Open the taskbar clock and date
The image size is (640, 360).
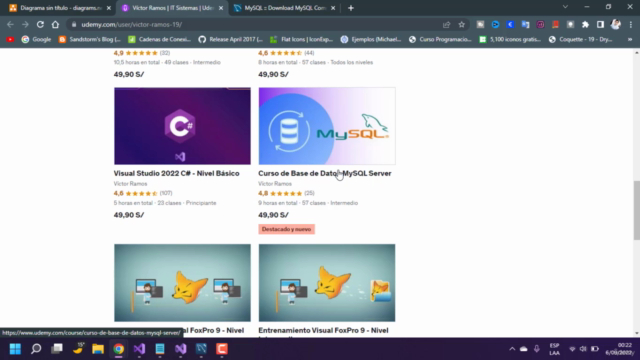coord(620,349)
